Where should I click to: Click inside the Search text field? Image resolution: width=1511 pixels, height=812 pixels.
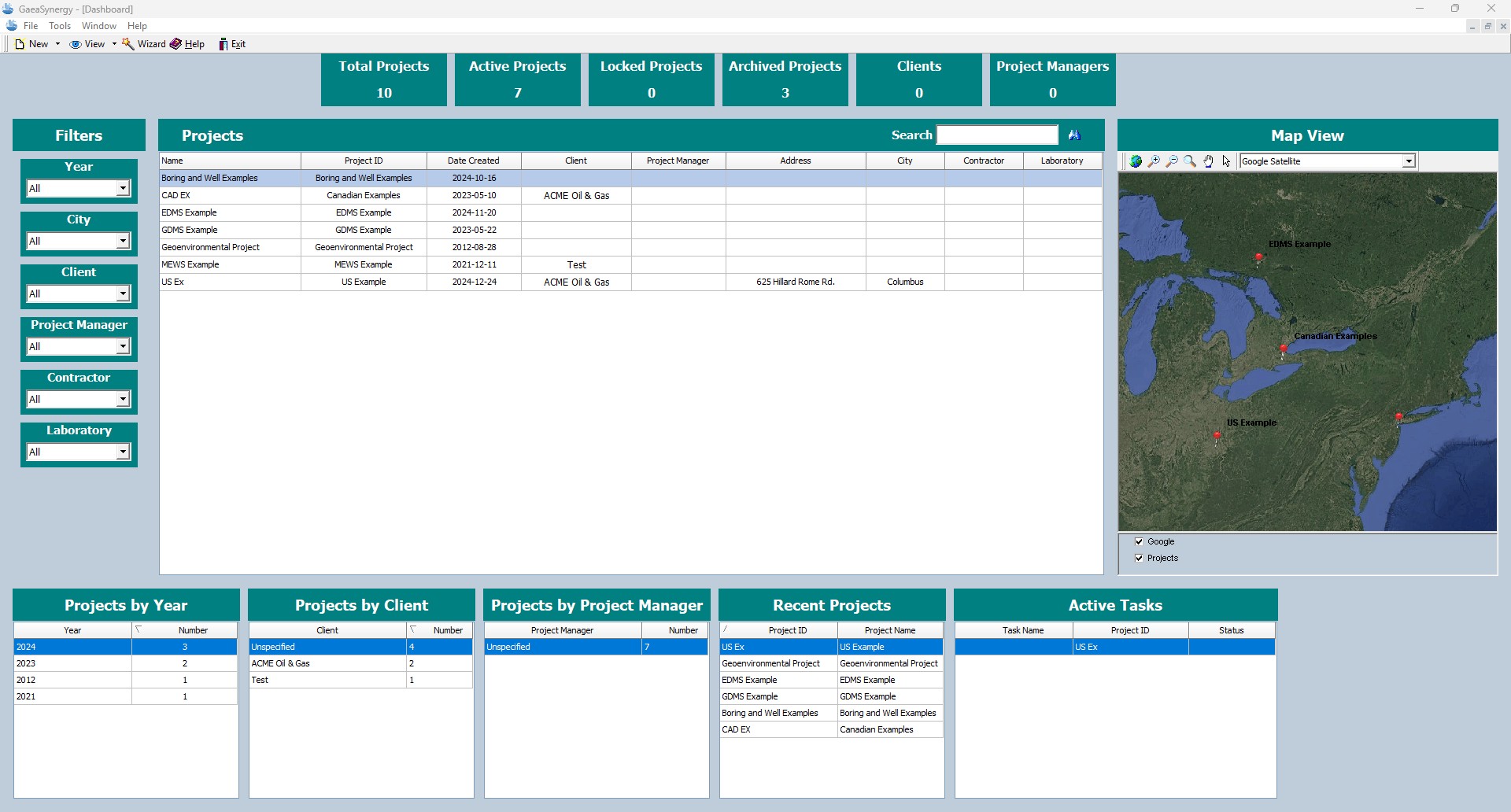(997, 135)
